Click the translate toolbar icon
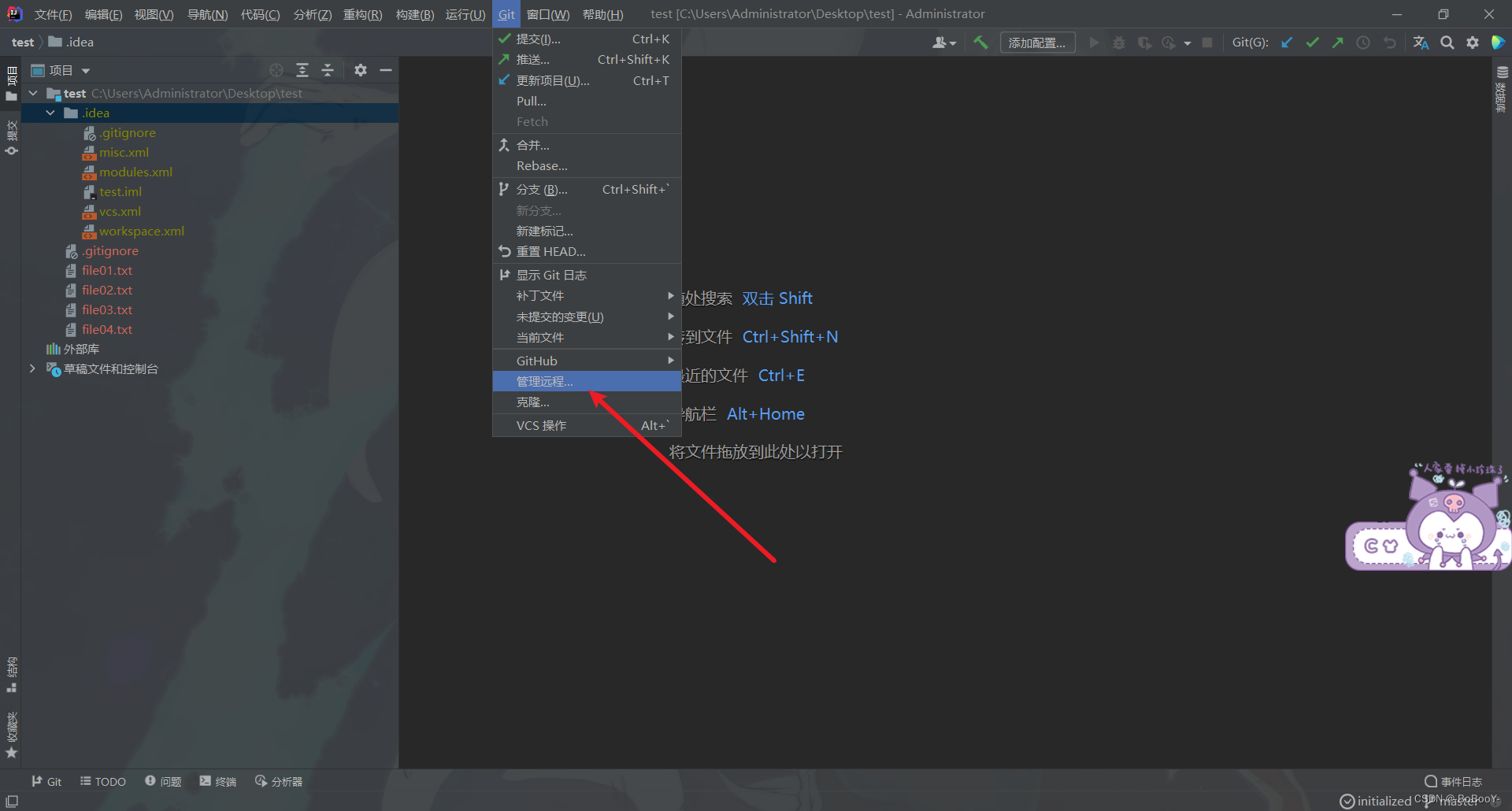This screenshot has height=811, width=1512. (1421, 43)
